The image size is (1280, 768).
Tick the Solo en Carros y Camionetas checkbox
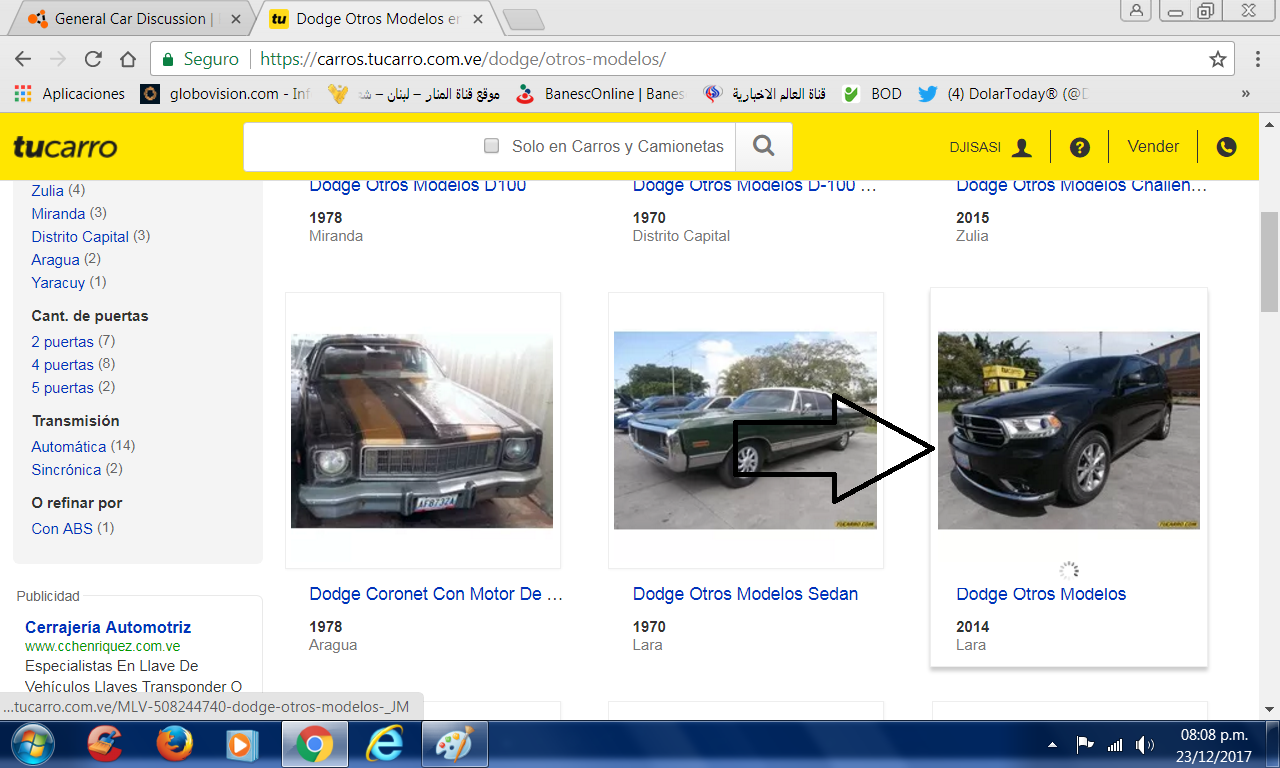click(491, 146)
